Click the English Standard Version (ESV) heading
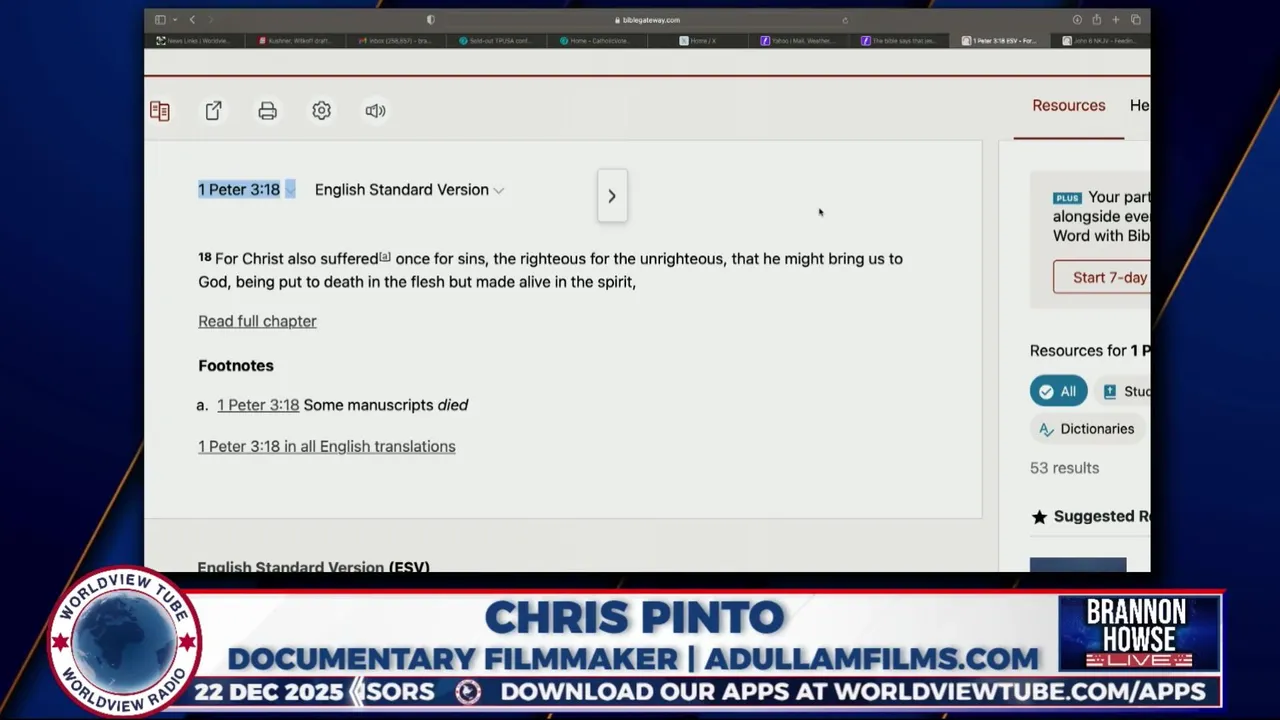1280x720 pixels. pos(313,566)
